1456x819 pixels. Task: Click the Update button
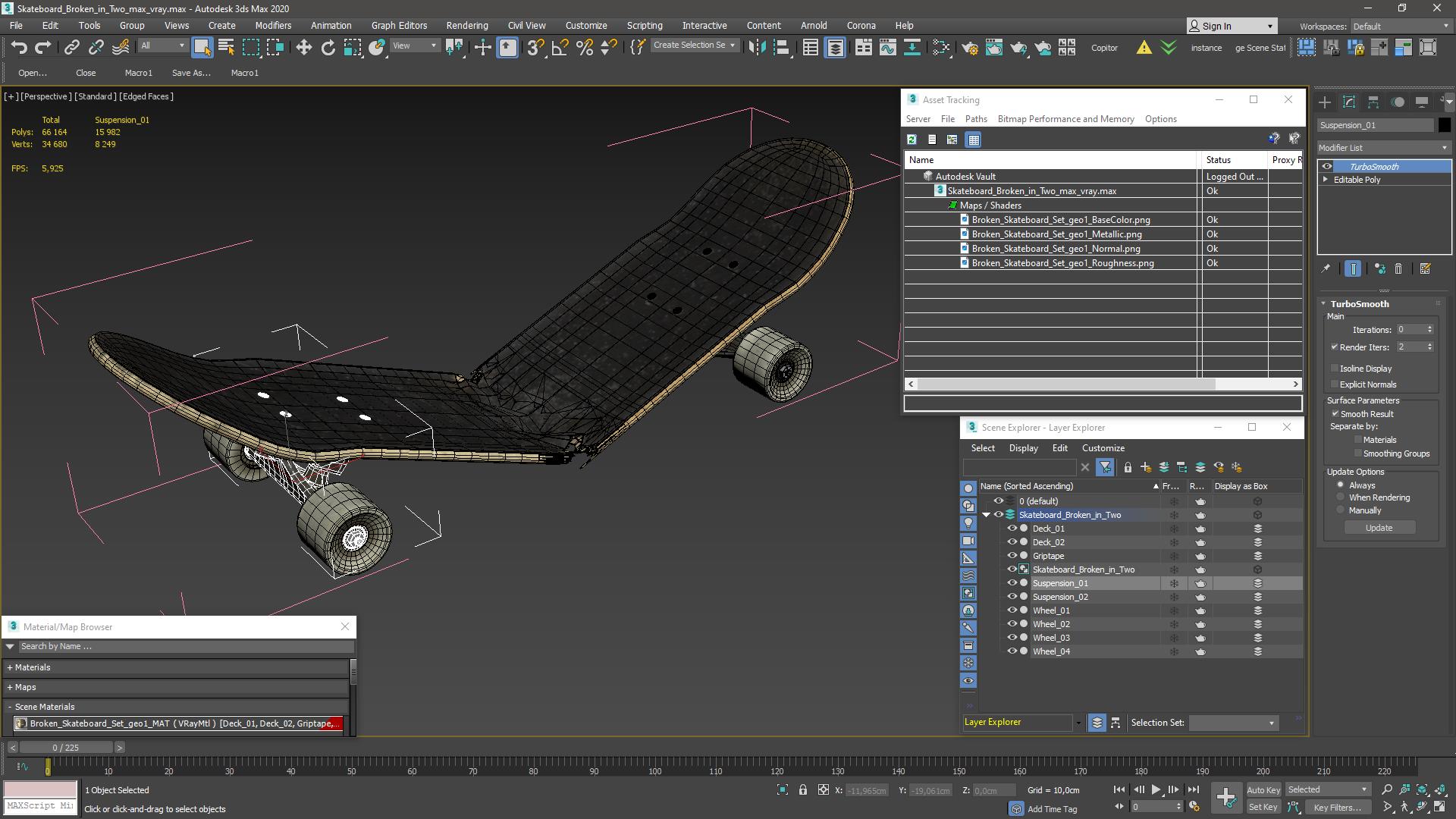(1379, 528)
